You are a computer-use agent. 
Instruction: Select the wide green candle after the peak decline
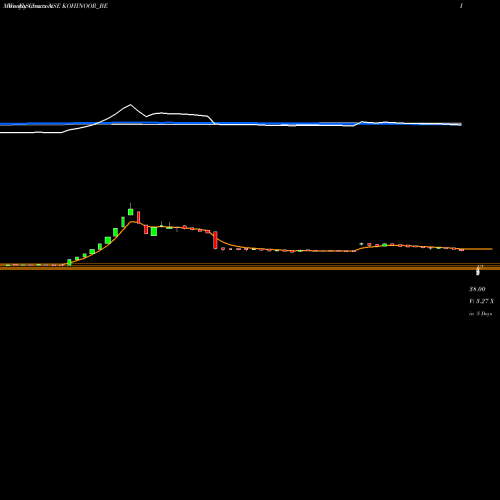click(154, 231)
